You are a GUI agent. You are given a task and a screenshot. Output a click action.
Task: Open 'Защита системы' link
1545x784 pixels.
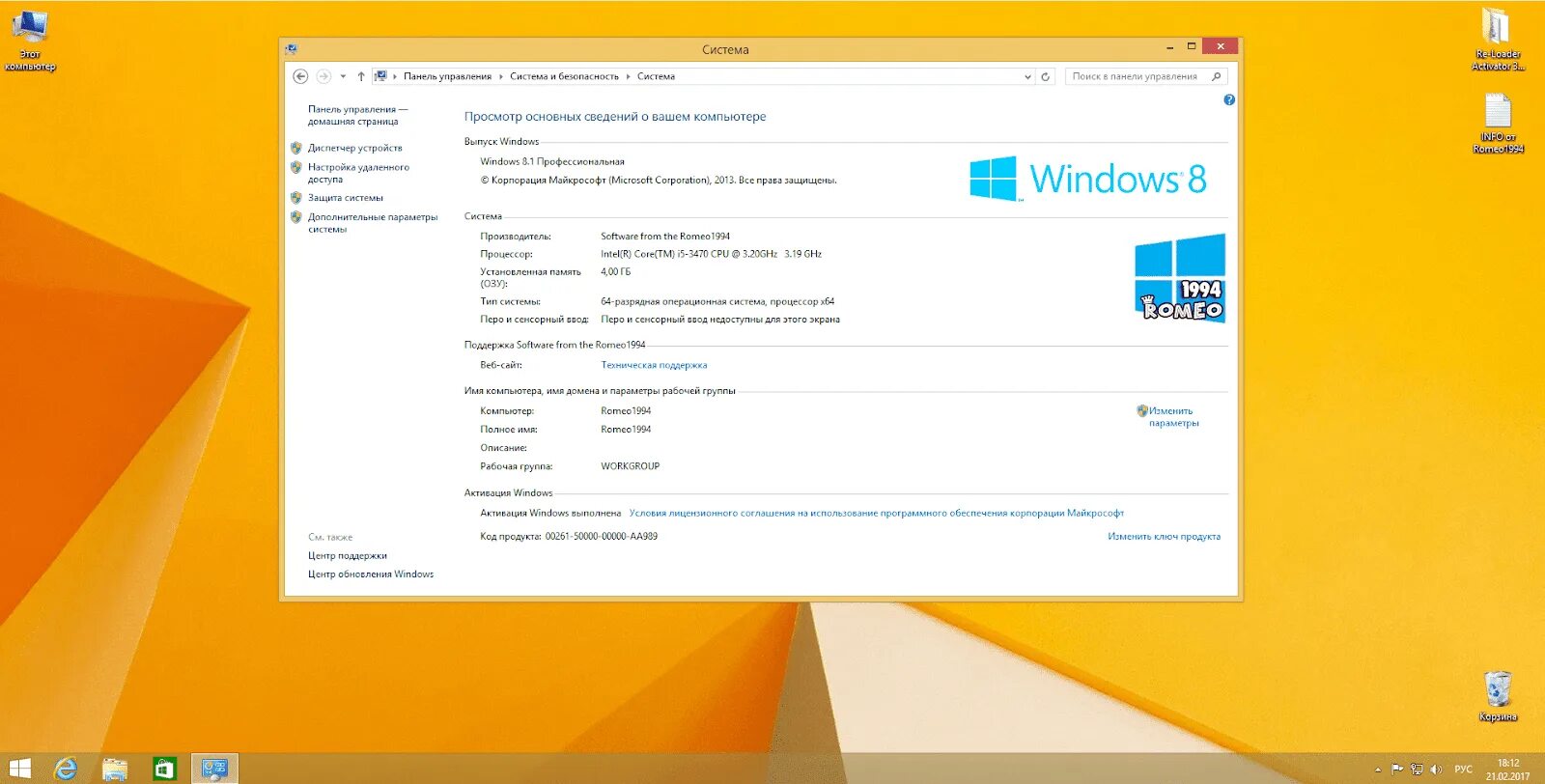346,198
